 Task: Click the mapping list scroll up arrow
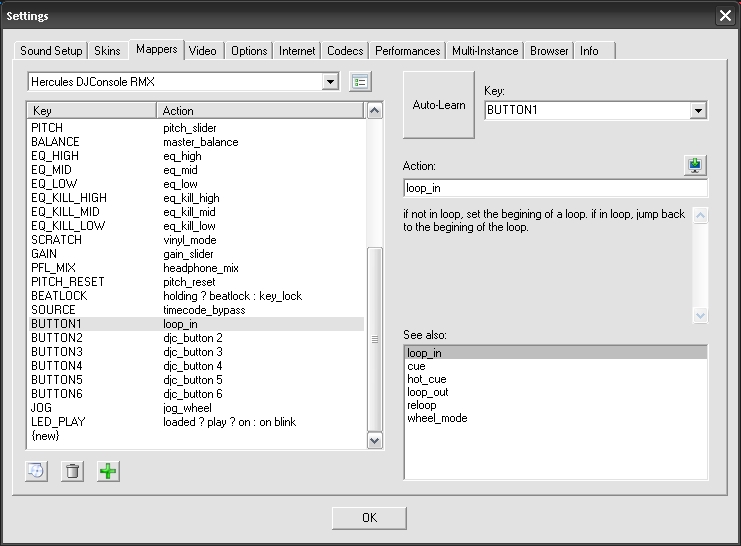[375, 111]
